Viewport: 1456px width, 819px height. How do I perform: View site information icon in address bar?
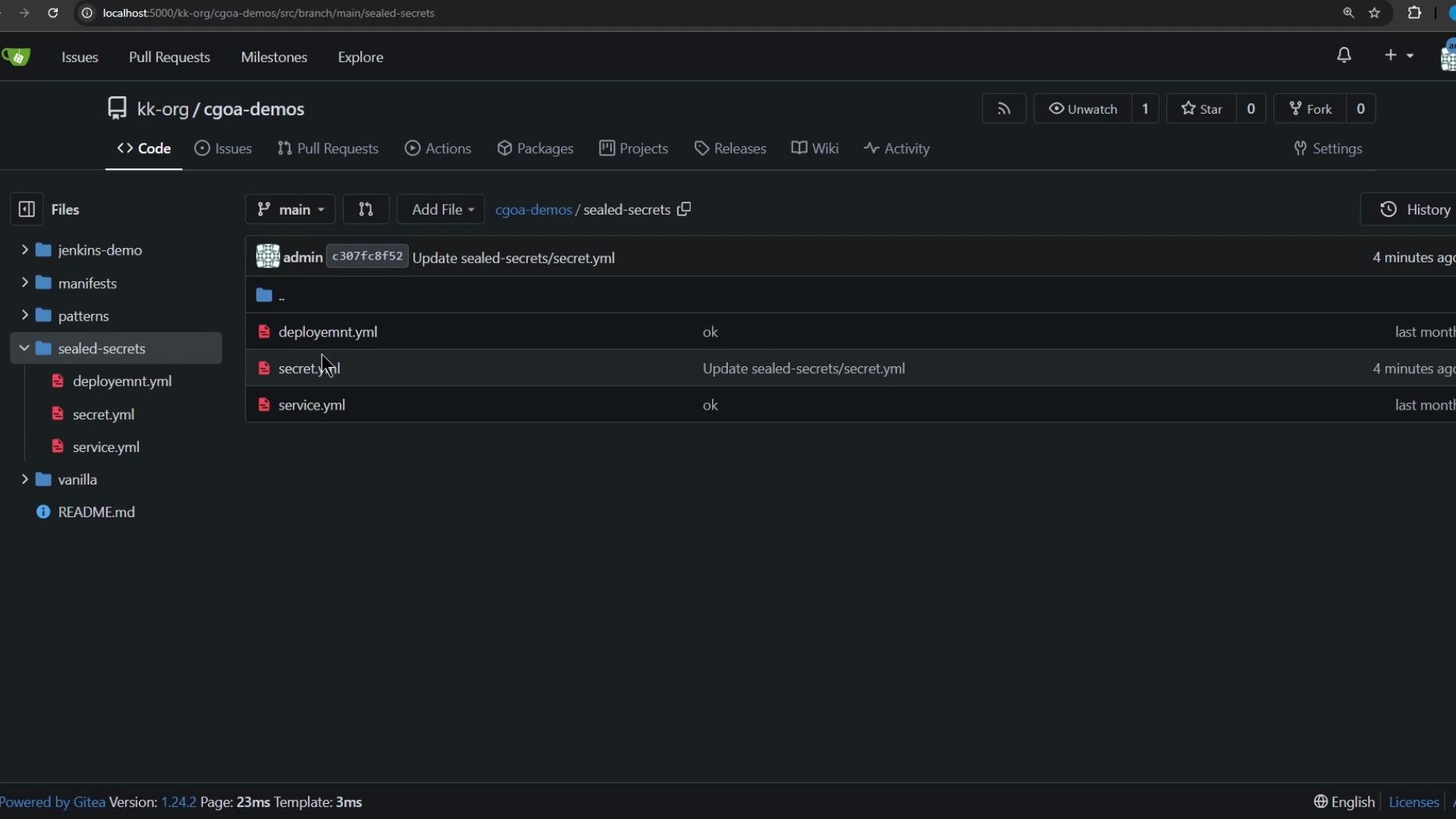click(x=87, y=13)
